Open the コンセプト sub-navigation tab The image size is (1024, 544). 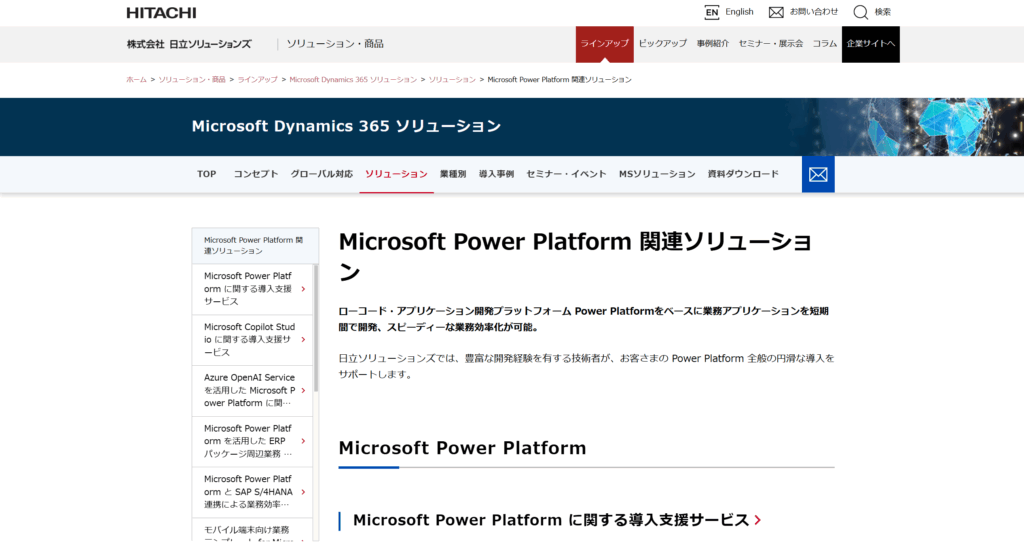pyautogui.click(x=256, y=174)
